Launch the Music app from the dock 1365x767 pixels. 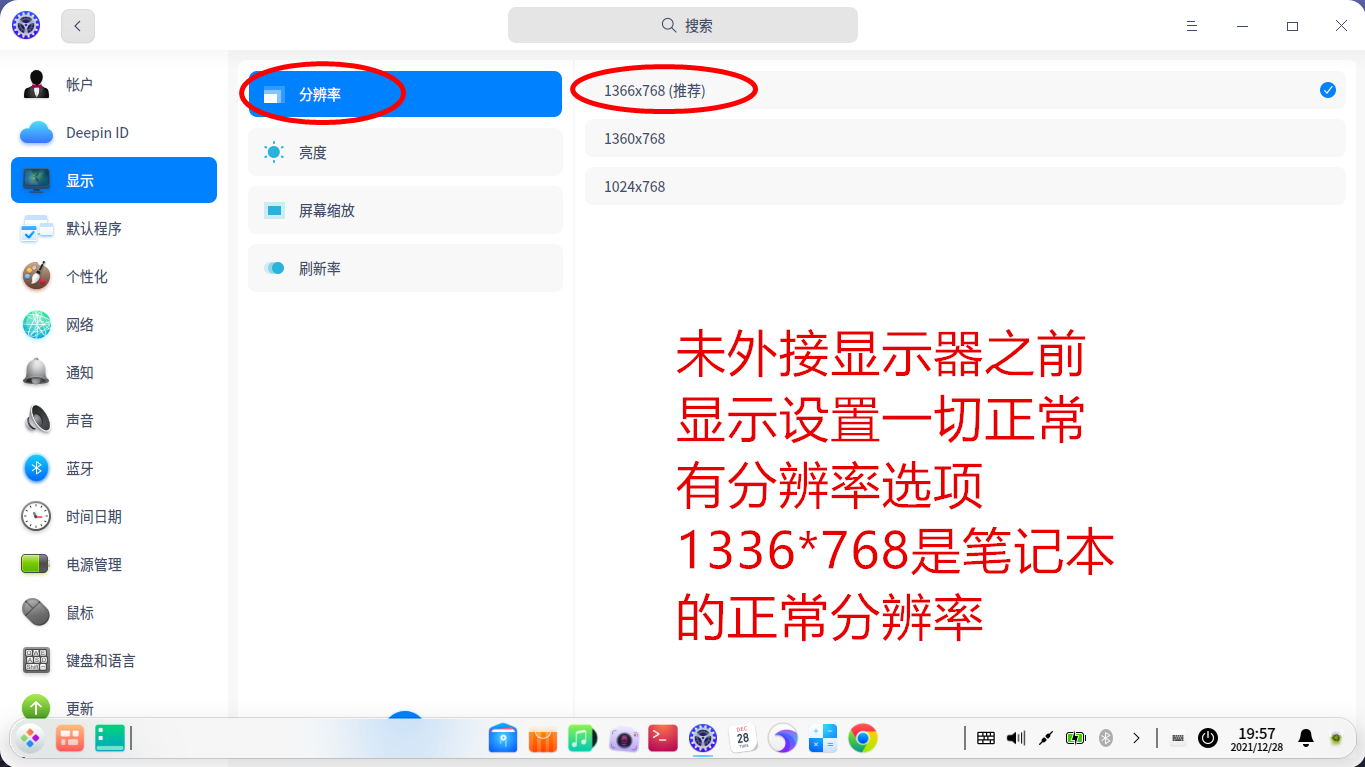(x=583, y=739)
